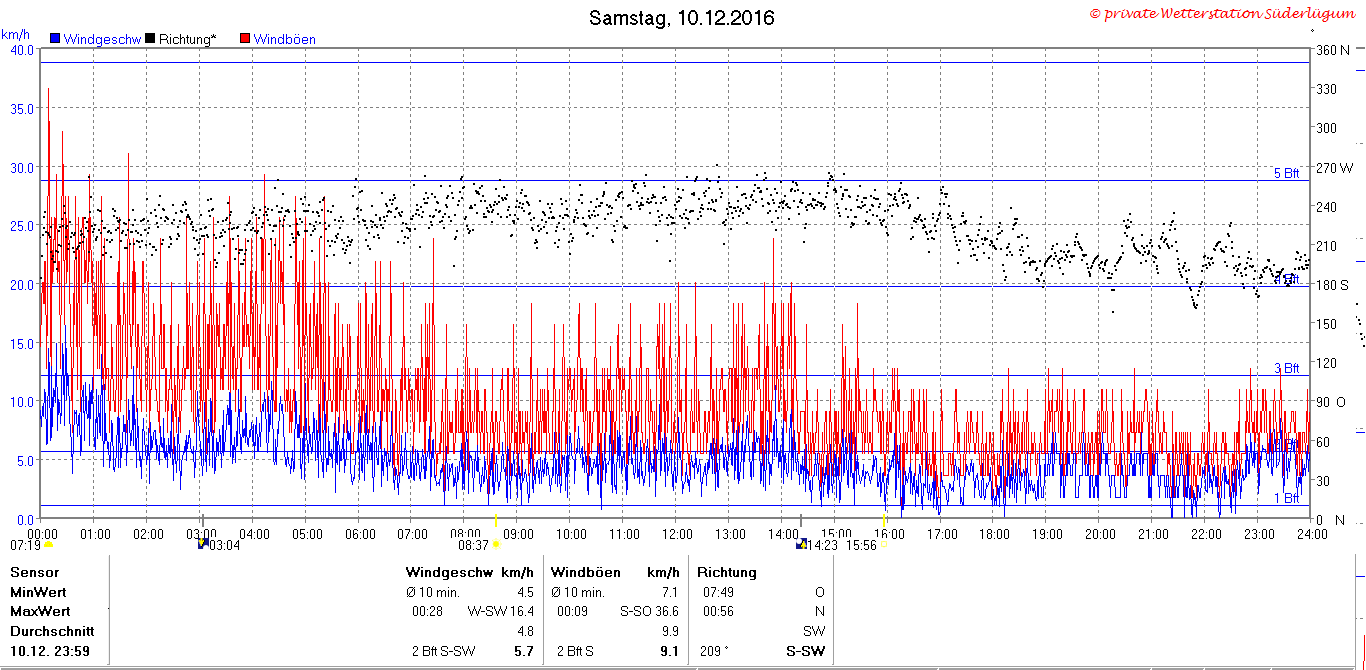
Task: Click the yellow icon beside 07:19
Action: [x=48, y=545]
